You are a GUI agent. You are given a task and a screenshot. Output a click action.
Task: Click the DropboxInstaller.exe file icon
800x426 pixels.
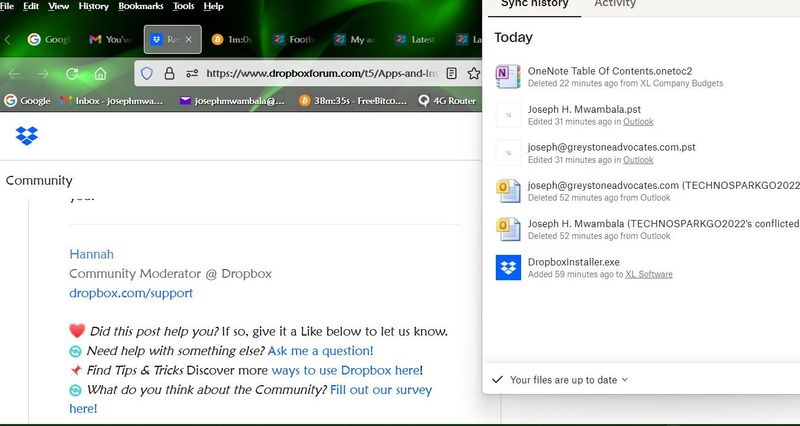[x=508, y=268]
